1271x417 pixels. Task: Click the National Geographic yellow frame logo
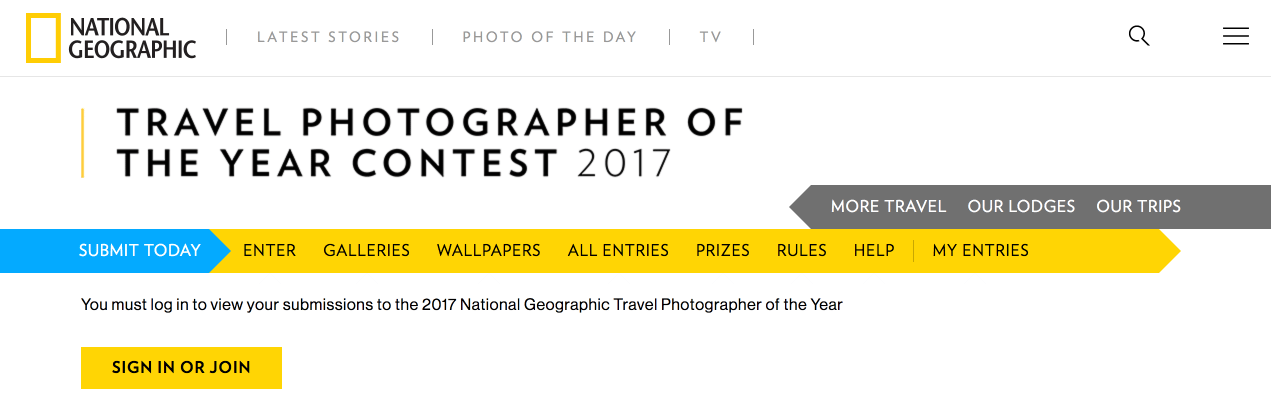point(43,38)
